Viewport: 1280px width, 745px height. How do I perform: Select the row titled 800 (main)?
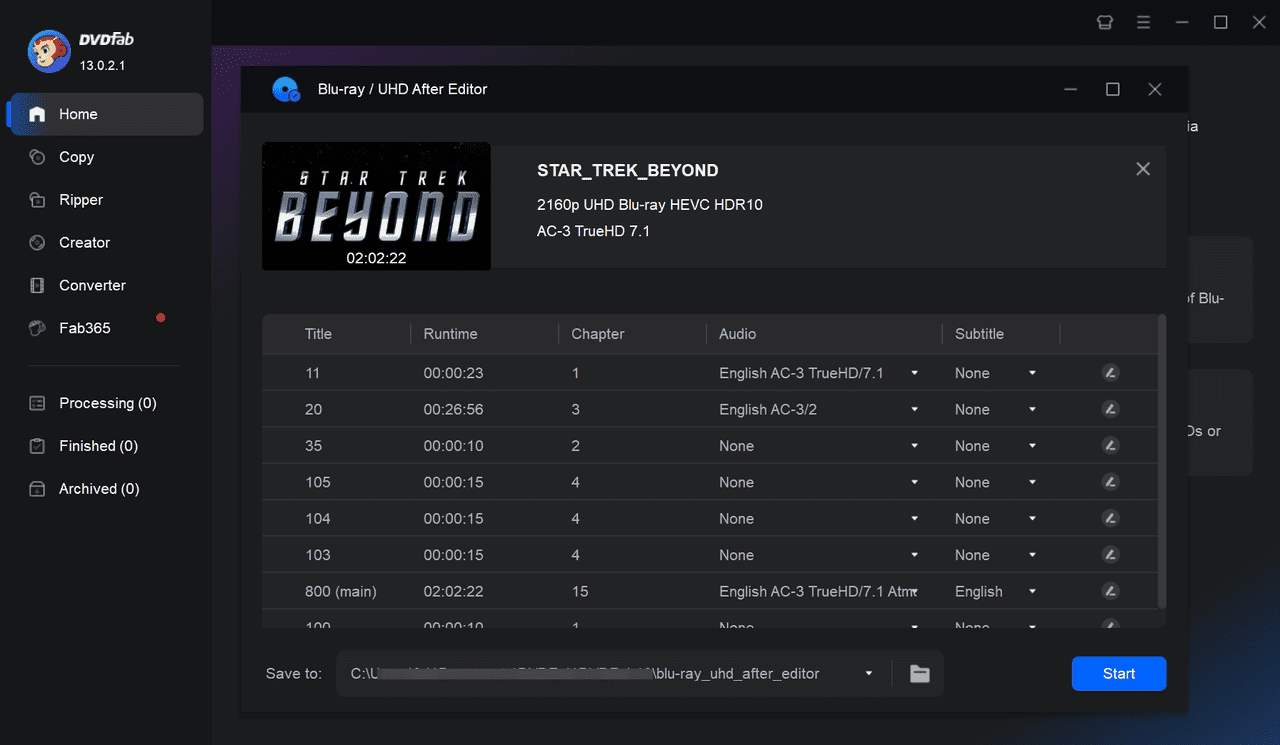(710, 591)
